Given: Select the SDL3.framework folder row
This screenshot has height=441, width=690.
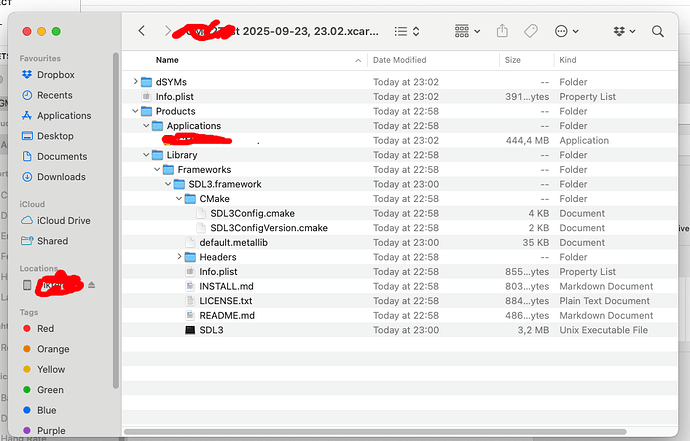Looking at the screenshot, I should coord(400,184).
